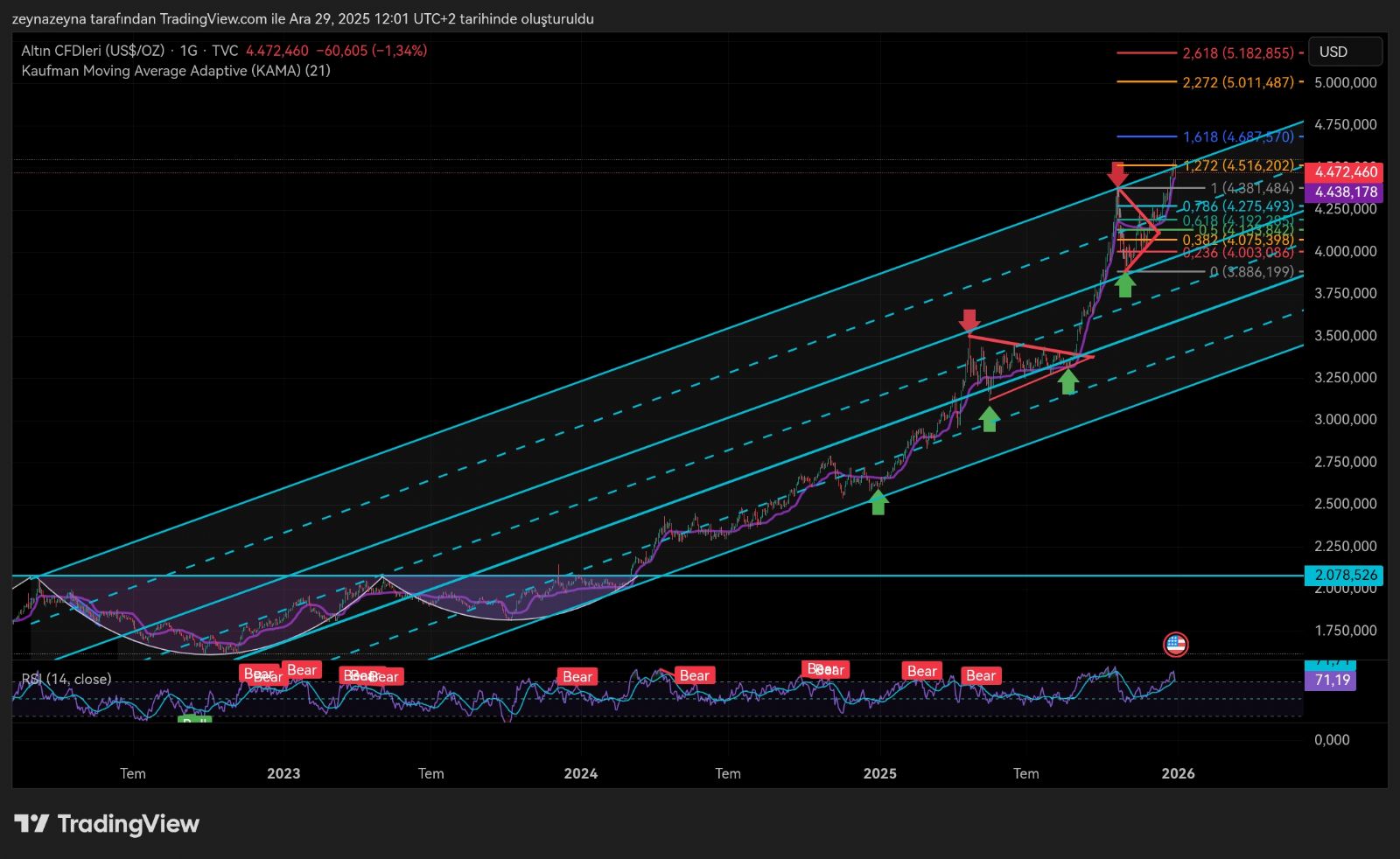1400x859 pixels.
Task: Select red down arrow above the 4,381 Fibonacci level
Action: pos(1117,172)
